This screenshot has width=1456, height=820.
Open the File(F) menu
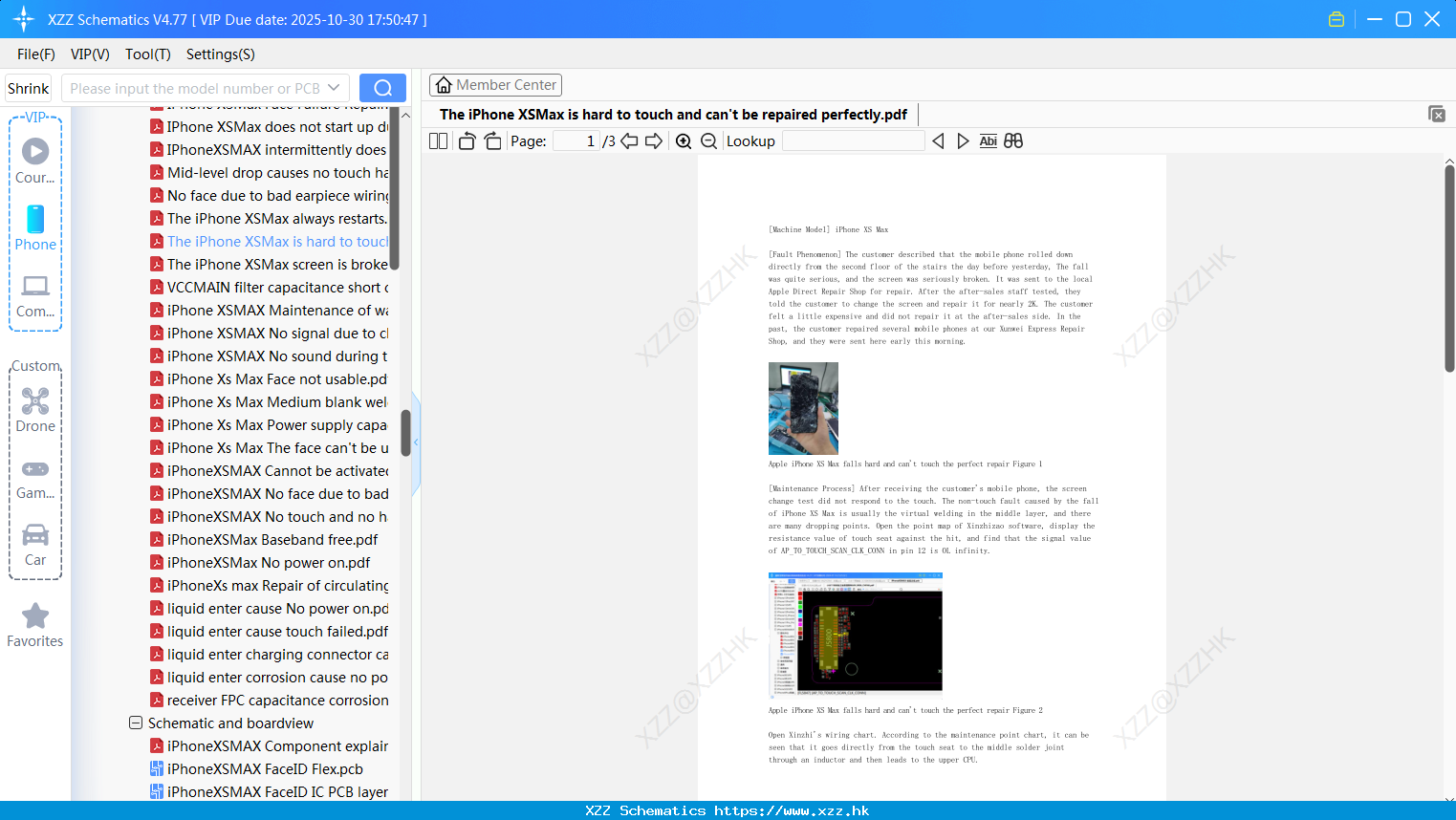click(x=36, y=54)
